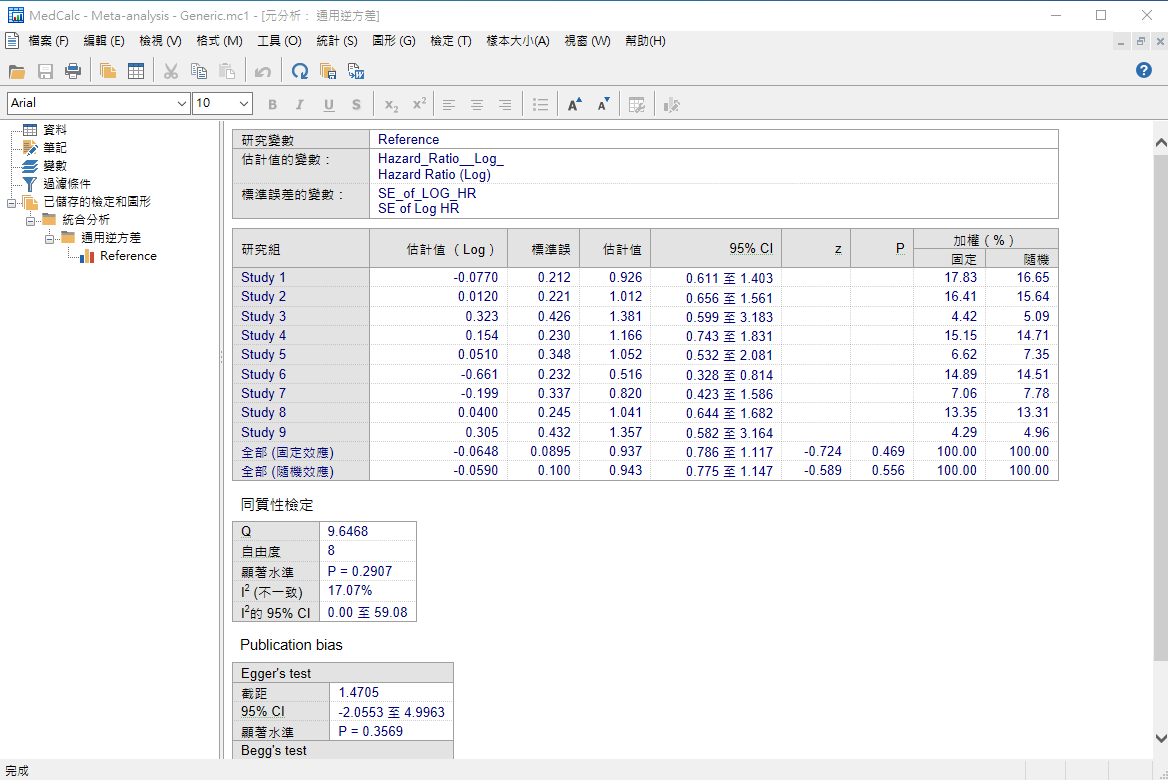Click the 全部 (固定效應) row label
Screen dimensions: 1168x780
pyautogui.click(x=287, y=452)
